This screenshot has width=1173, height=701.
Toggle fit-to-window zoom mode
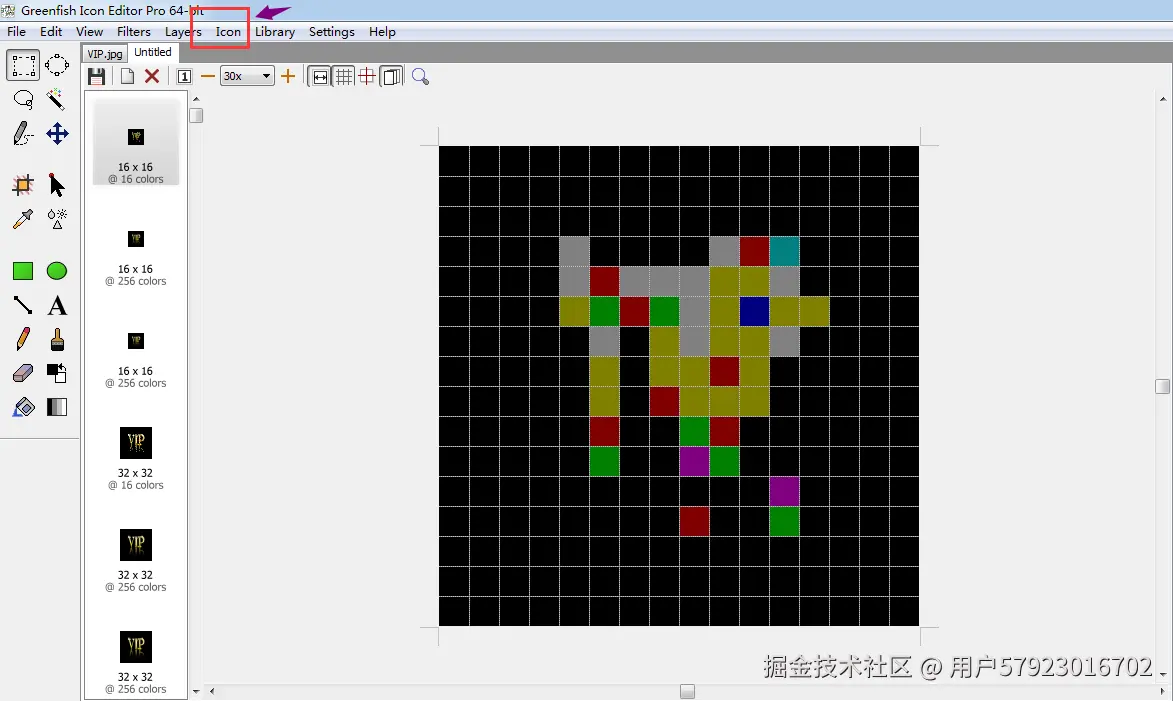tap(318, 76)
